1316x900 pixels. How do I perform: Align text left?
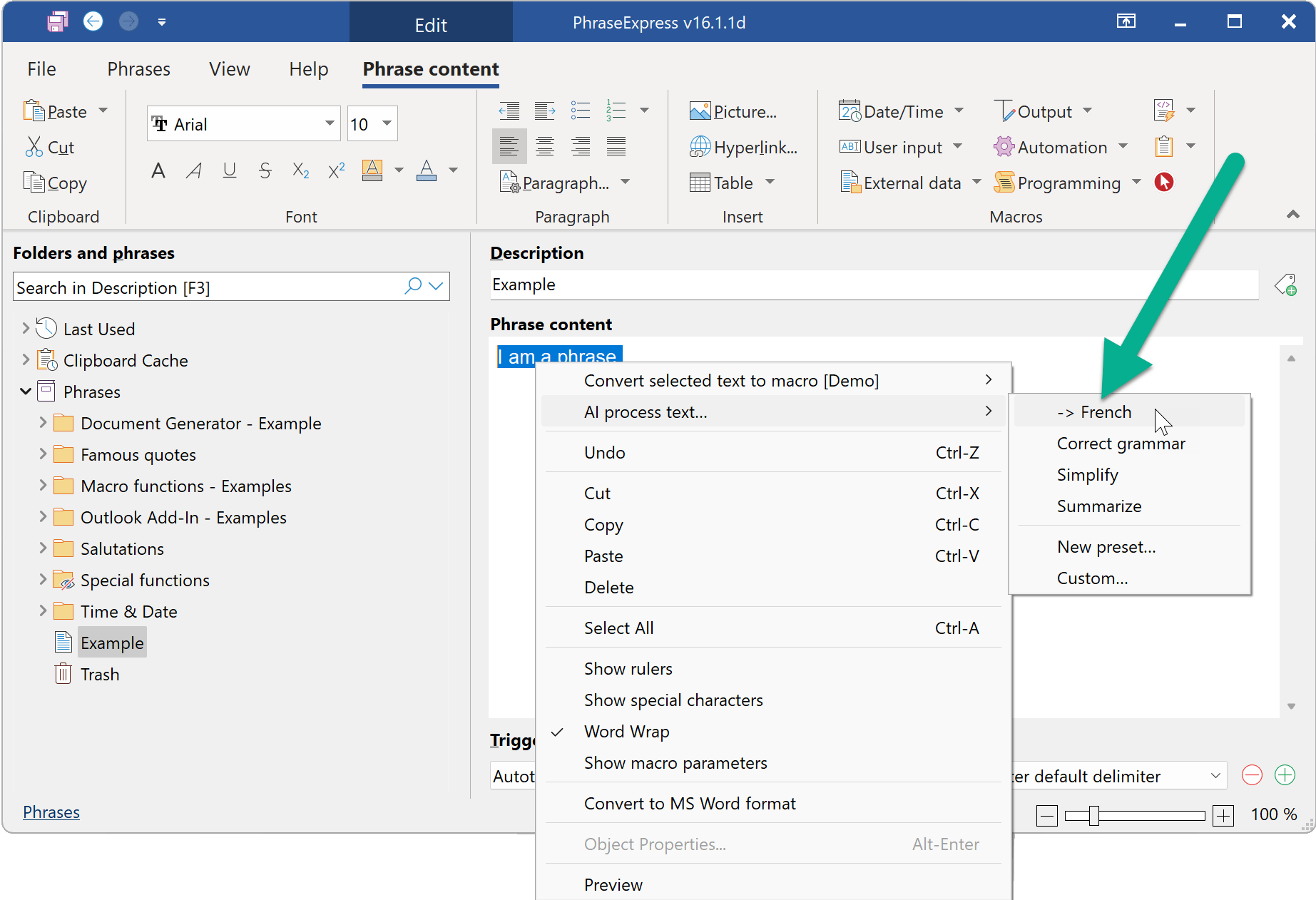tap(509, 146)
